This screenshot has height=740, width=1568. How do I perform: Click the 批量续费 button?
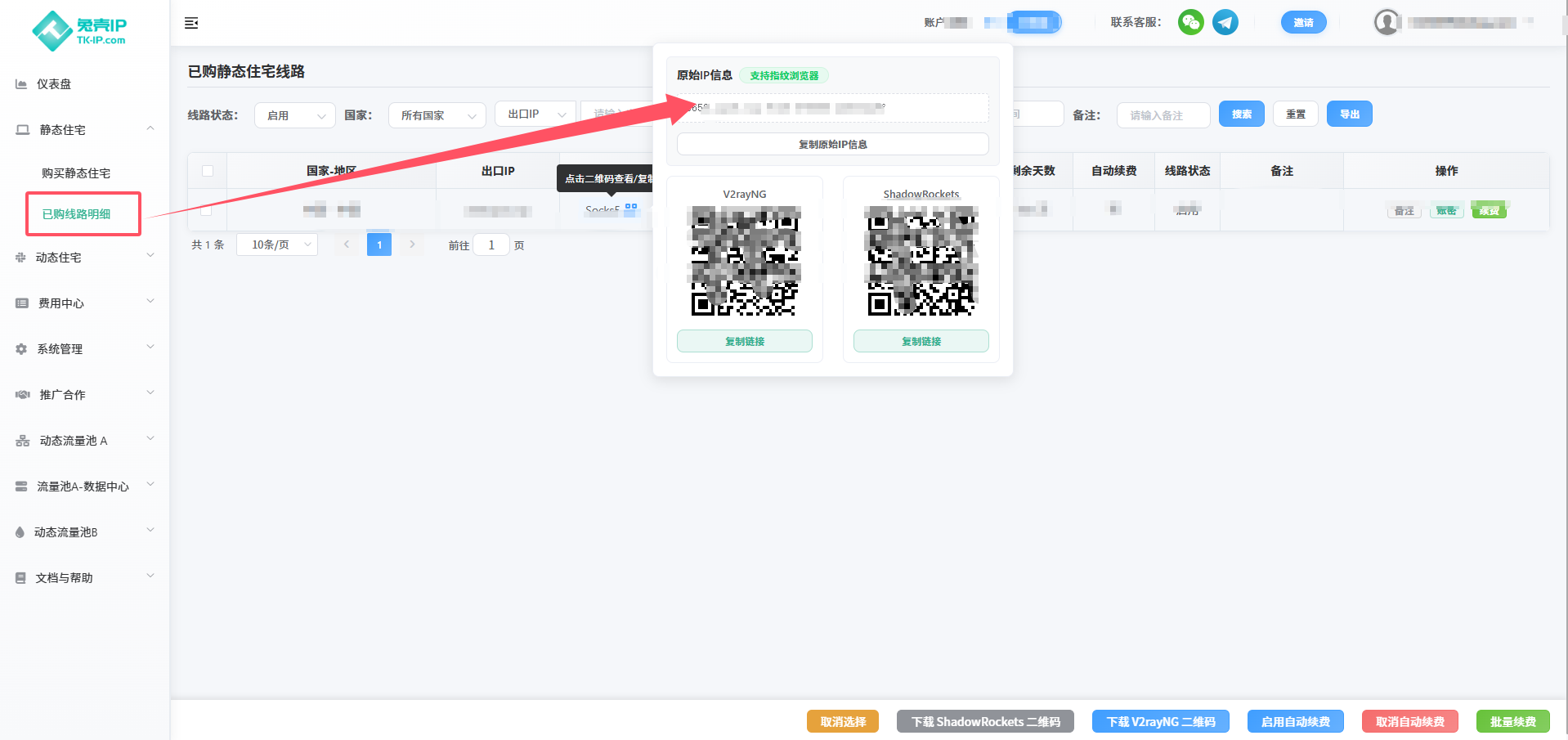coord(1513,721)
